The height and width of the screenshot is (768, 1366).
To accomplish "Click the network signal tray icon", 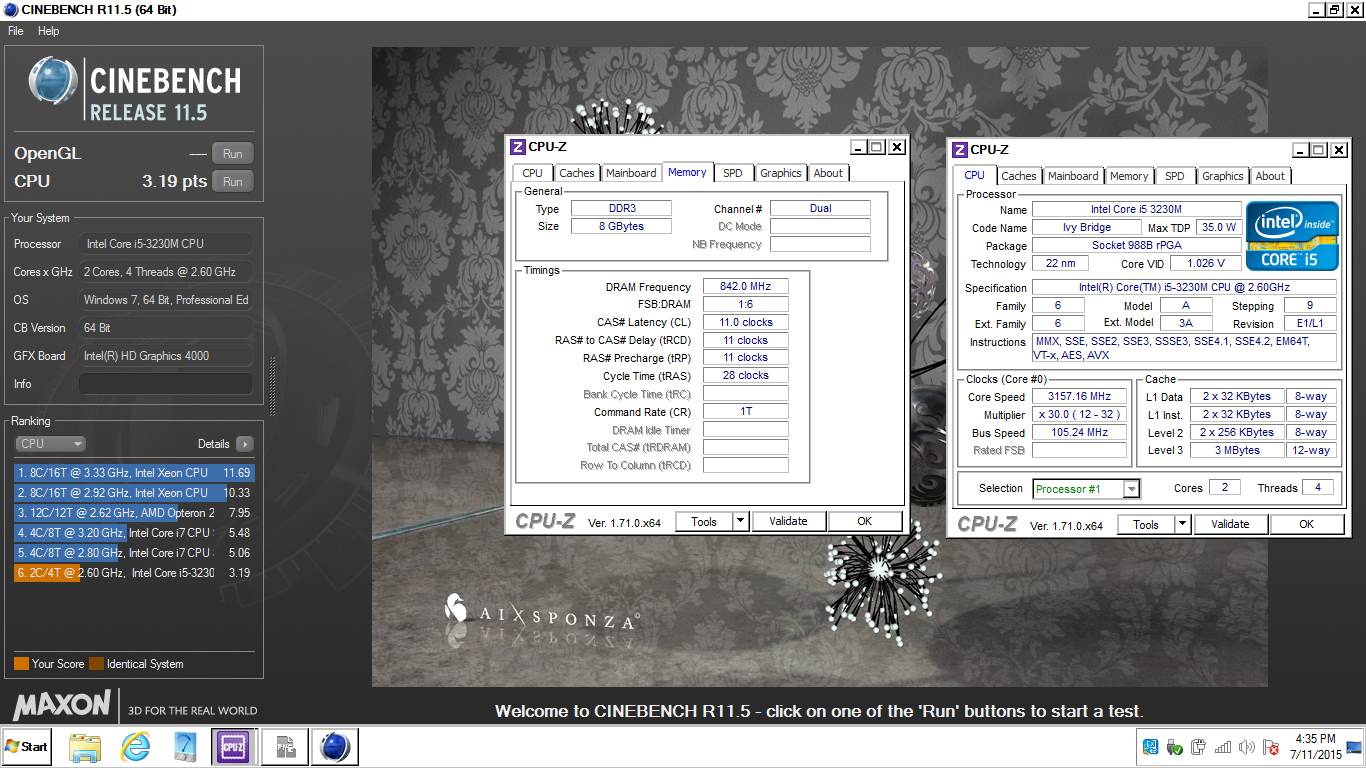I will tap(1221, 747).
